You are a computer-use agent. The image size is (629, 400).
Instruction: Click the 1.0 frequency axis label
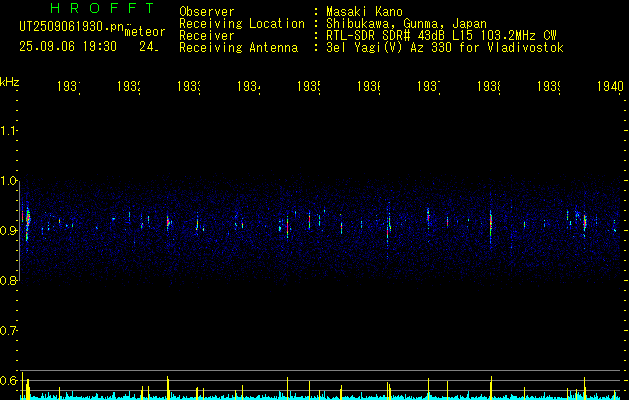[9, 181]
